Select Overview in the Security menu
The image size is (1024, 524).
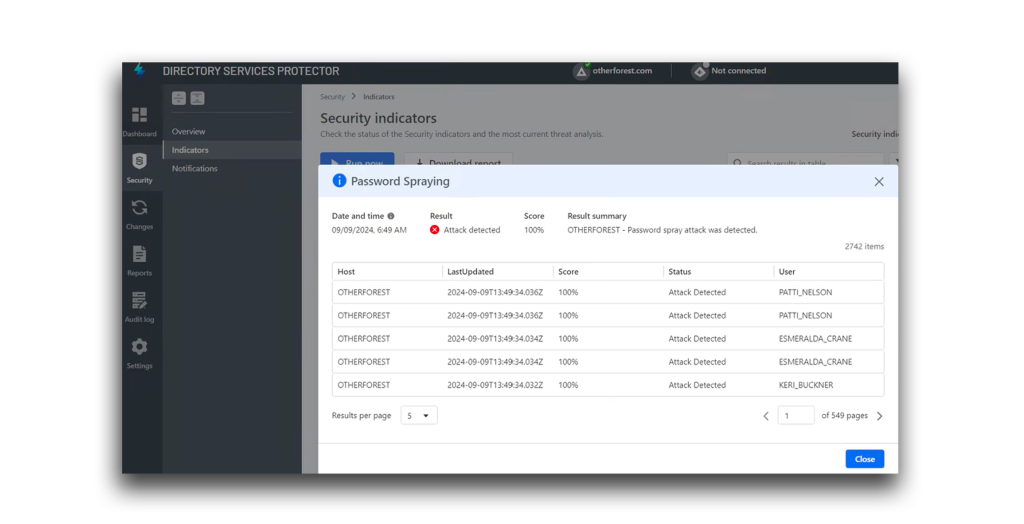coord(188,131)
